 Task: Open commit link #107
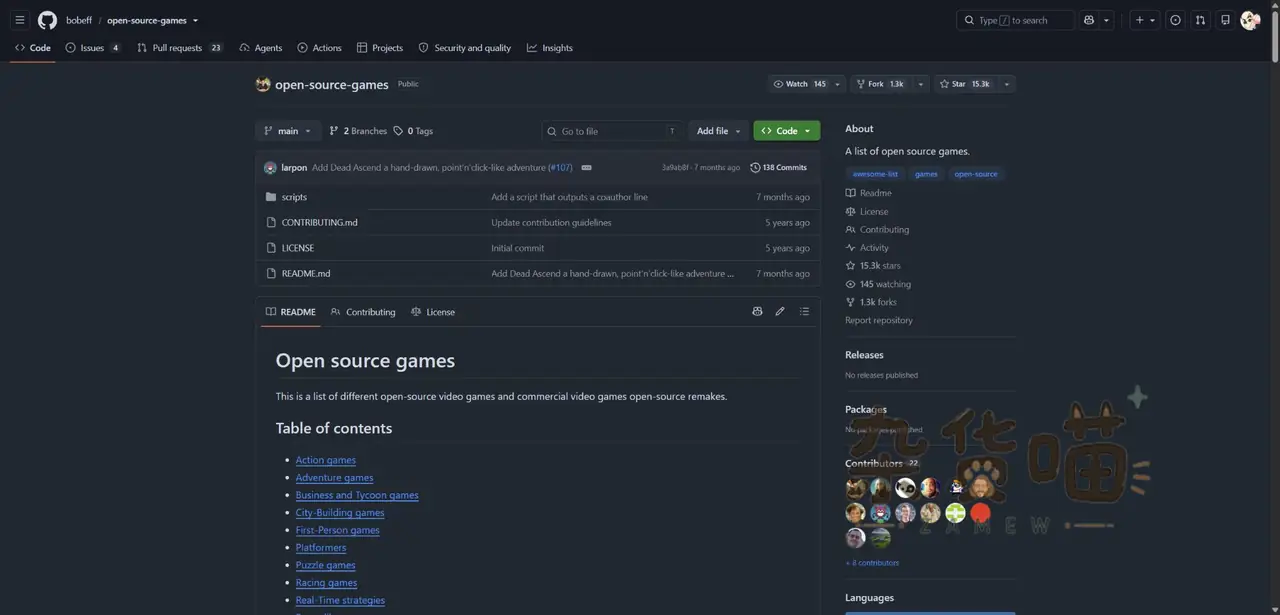coord(560,168)
